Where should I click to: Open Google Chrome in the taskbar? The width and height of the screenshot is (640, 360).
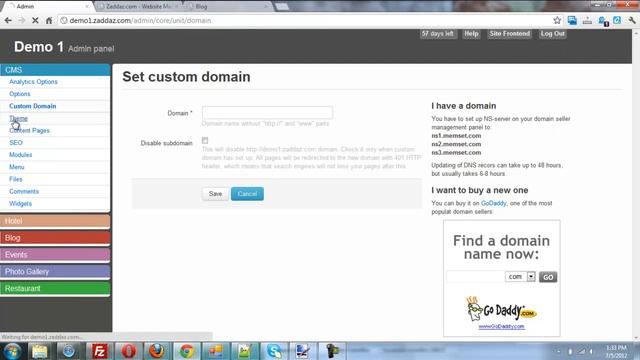(x=187, y=351)
